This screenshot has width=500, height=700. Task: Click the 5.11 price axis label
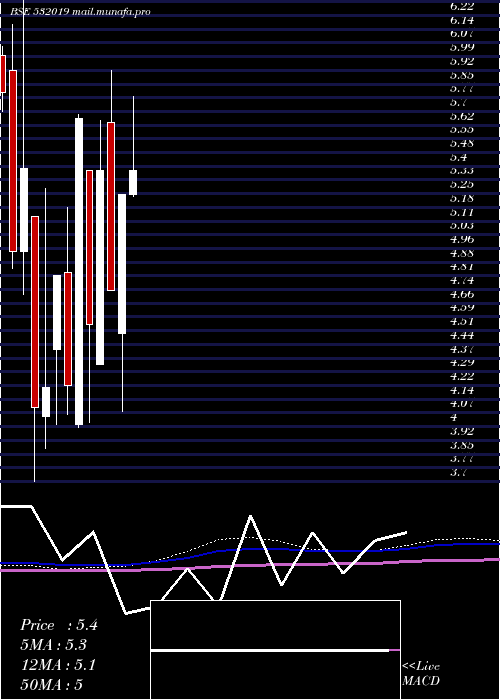pyautogui.click(x=462, y=212)
